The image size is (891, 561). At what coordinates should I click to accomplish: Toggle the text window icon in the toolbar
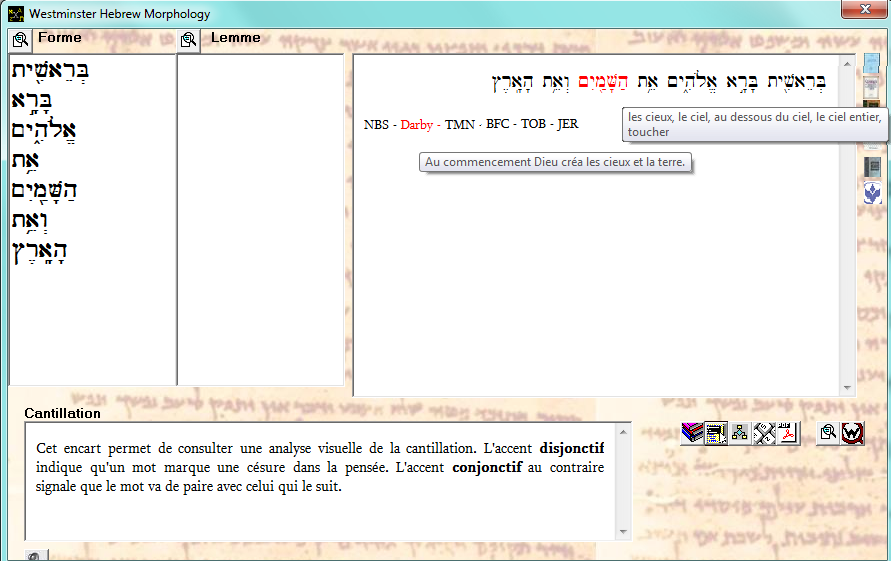(715, 433)
